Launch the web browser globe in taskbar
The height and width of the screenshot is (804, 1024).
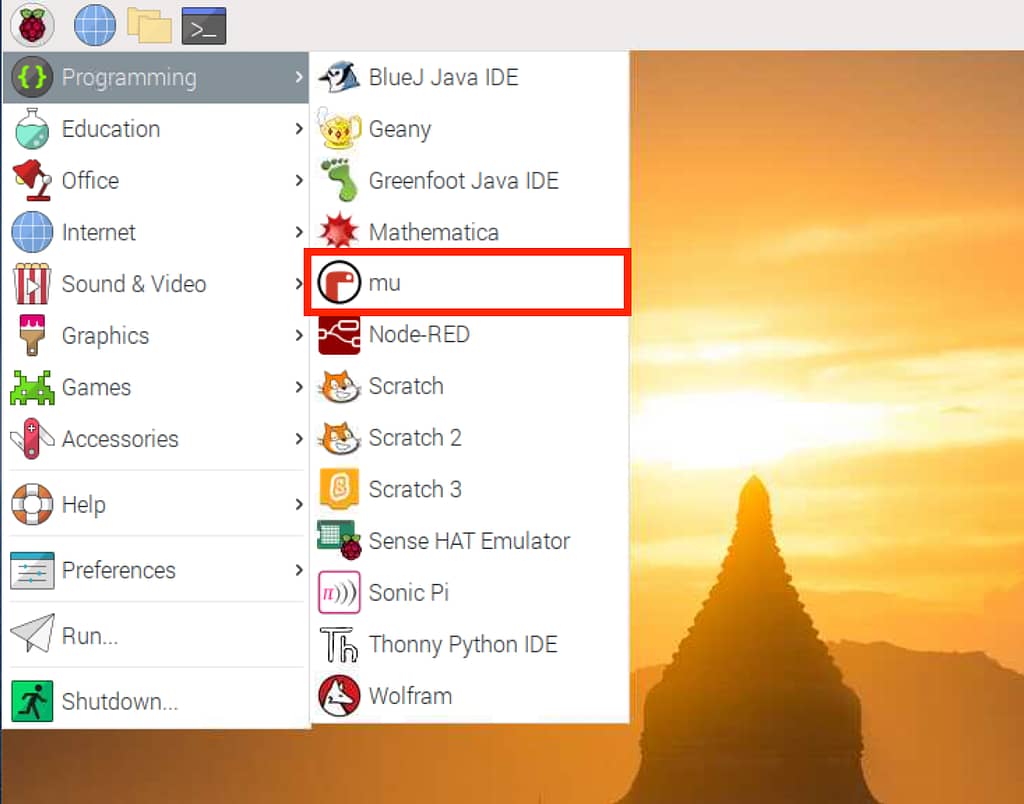coord(95,25)
